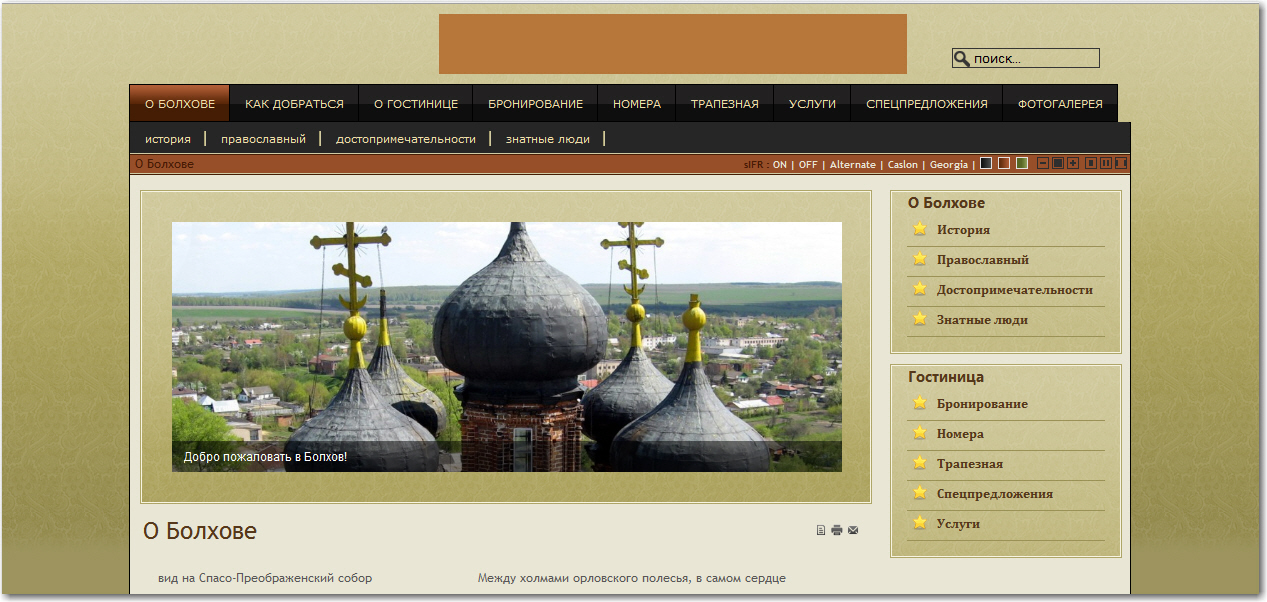Screen dimensions: 1267x602
Task: Open the PDF document icon
Action: coord(821,531)
